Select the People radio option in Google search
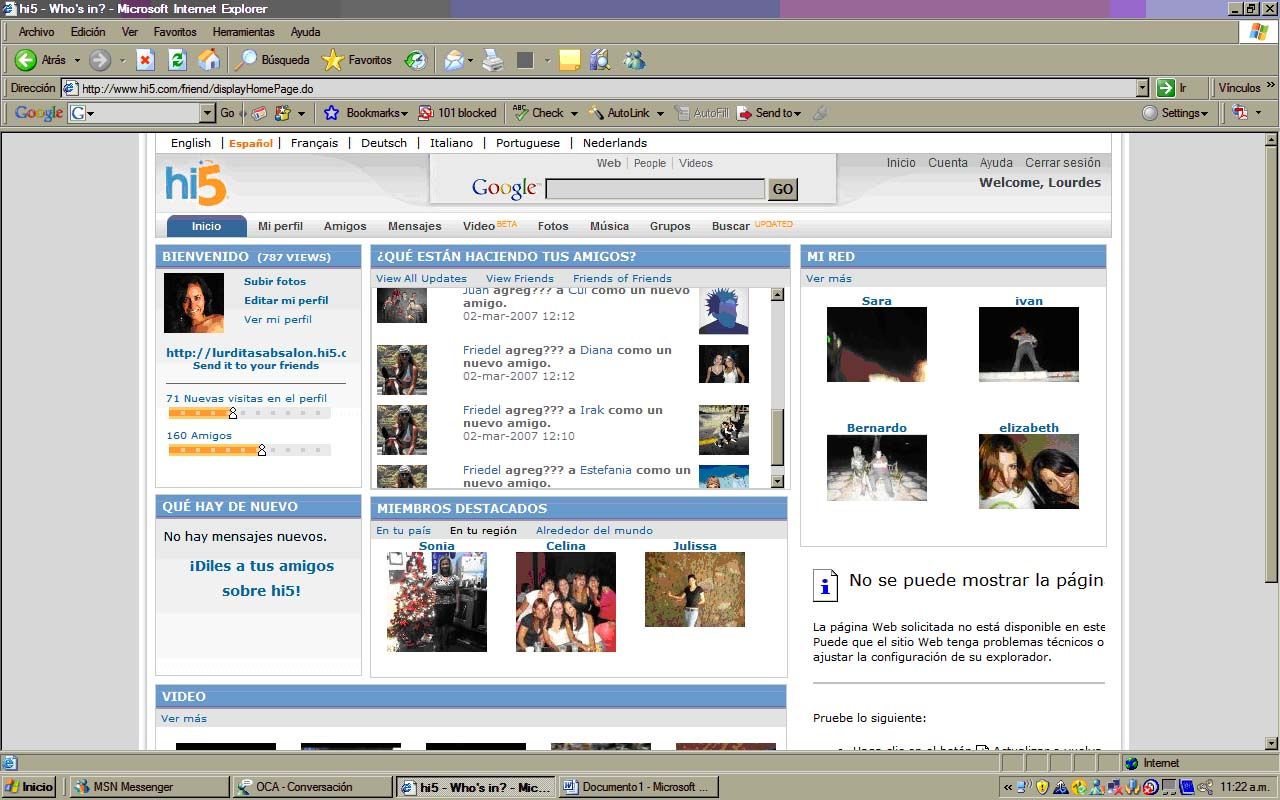The height and width of the screenshot is (800, 1280). 650,163
